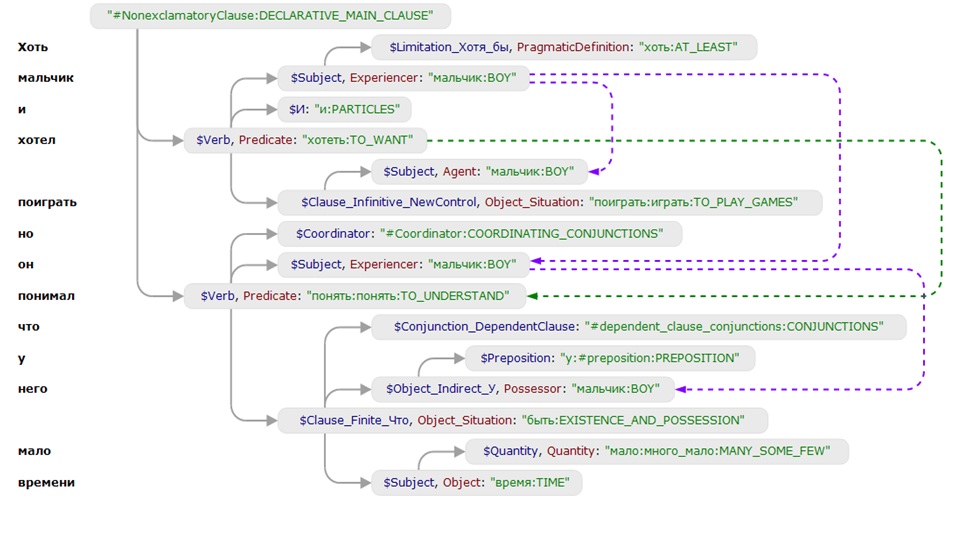This screenshot has height=533, width=953.
Task: Select the хотеть:TO_WANT predicate node
Action: click(x=305, y=140)
